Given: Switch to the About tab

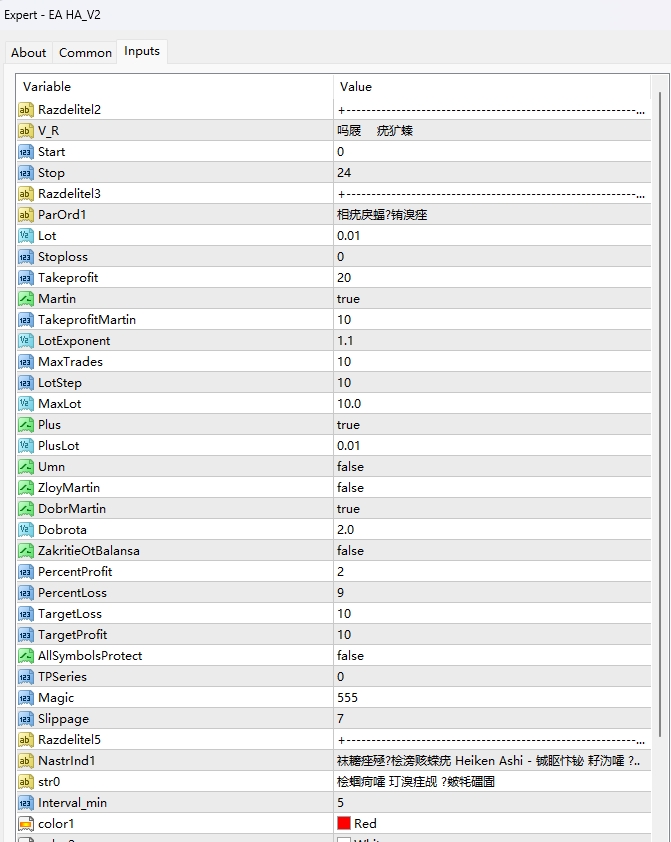Looking at the screenshot, I should click(x=28, y=53).
